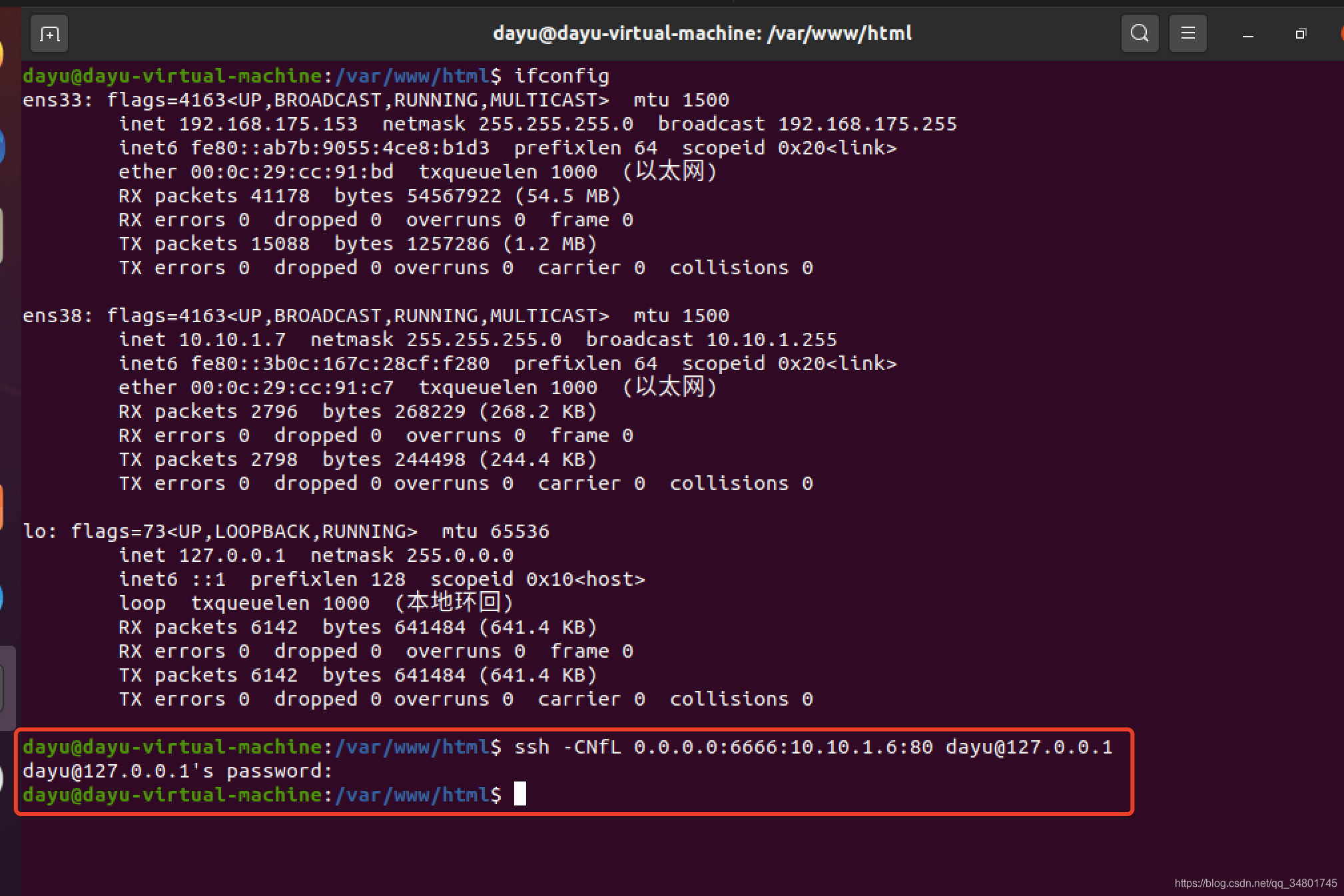
Task: Select broadcast address 192.168.175.255
Action: (x=867, y=124)
